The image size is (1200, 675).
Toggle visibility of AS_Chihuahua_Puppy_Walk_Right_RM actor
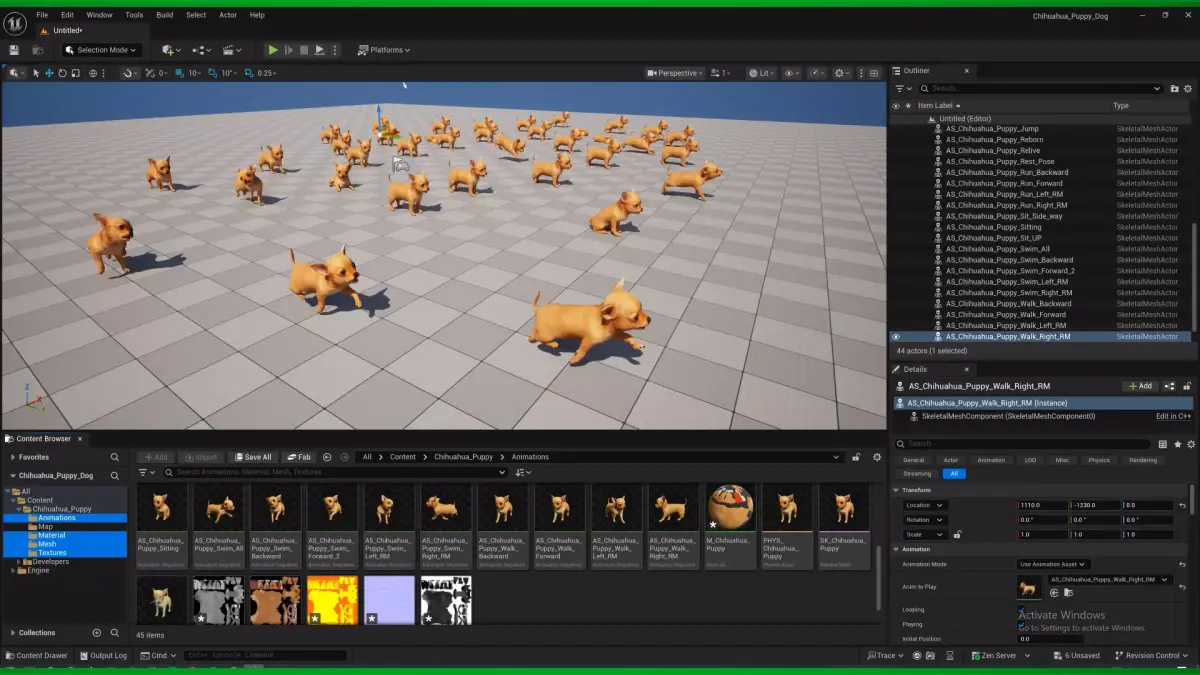click(896, 337)
